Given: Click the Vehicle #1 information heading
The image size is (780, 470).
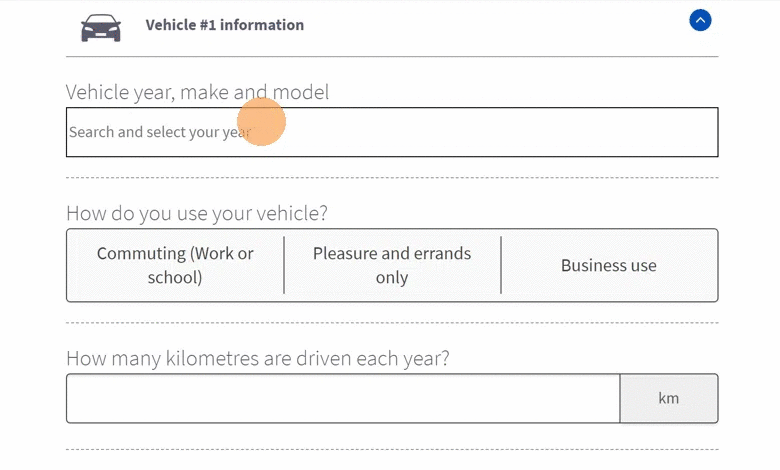Looking at the screenshot, I should pyautogui.click(x=224, y=25).
